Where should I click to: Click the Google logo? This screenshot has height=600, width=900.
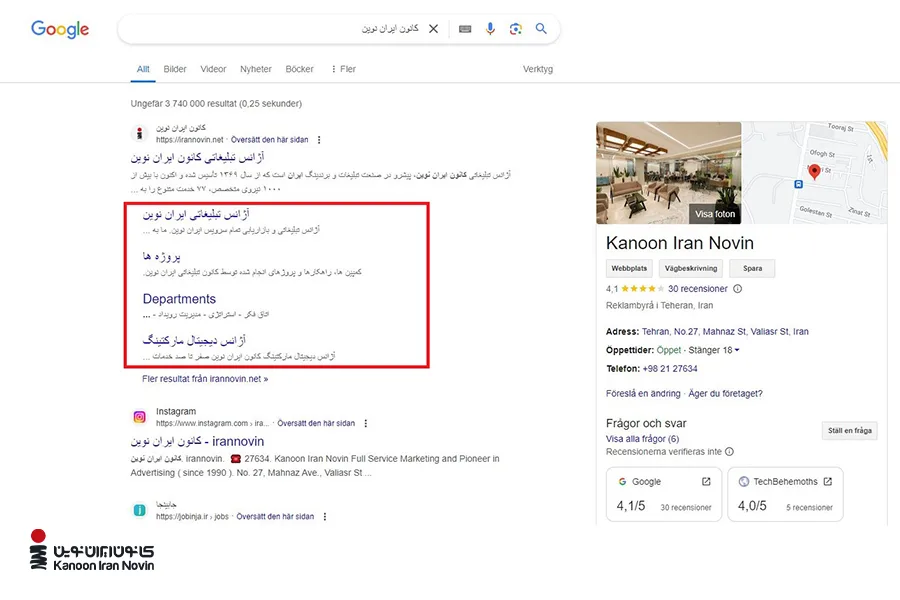point(60,29)
